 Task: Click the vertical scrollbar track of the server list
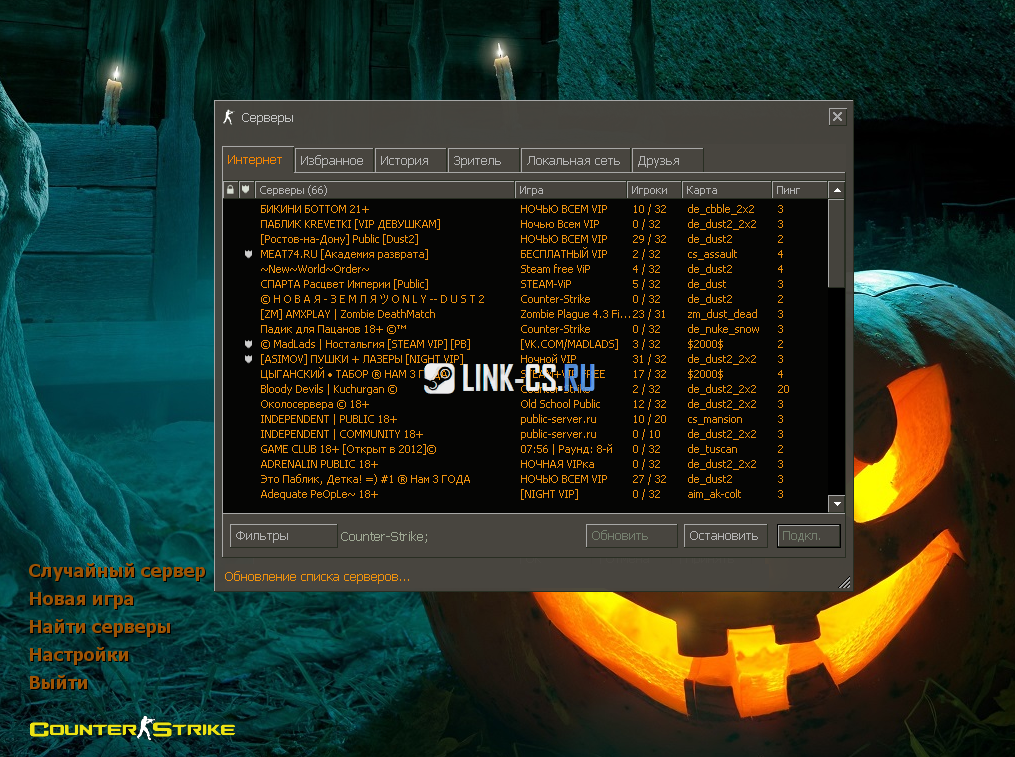836,400
